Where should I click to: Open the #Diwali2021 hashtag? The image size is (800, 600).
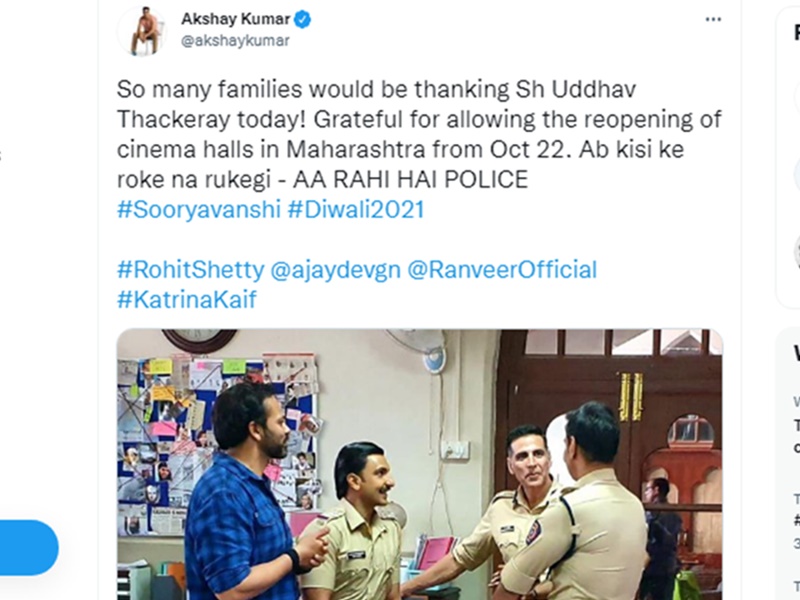356,210
